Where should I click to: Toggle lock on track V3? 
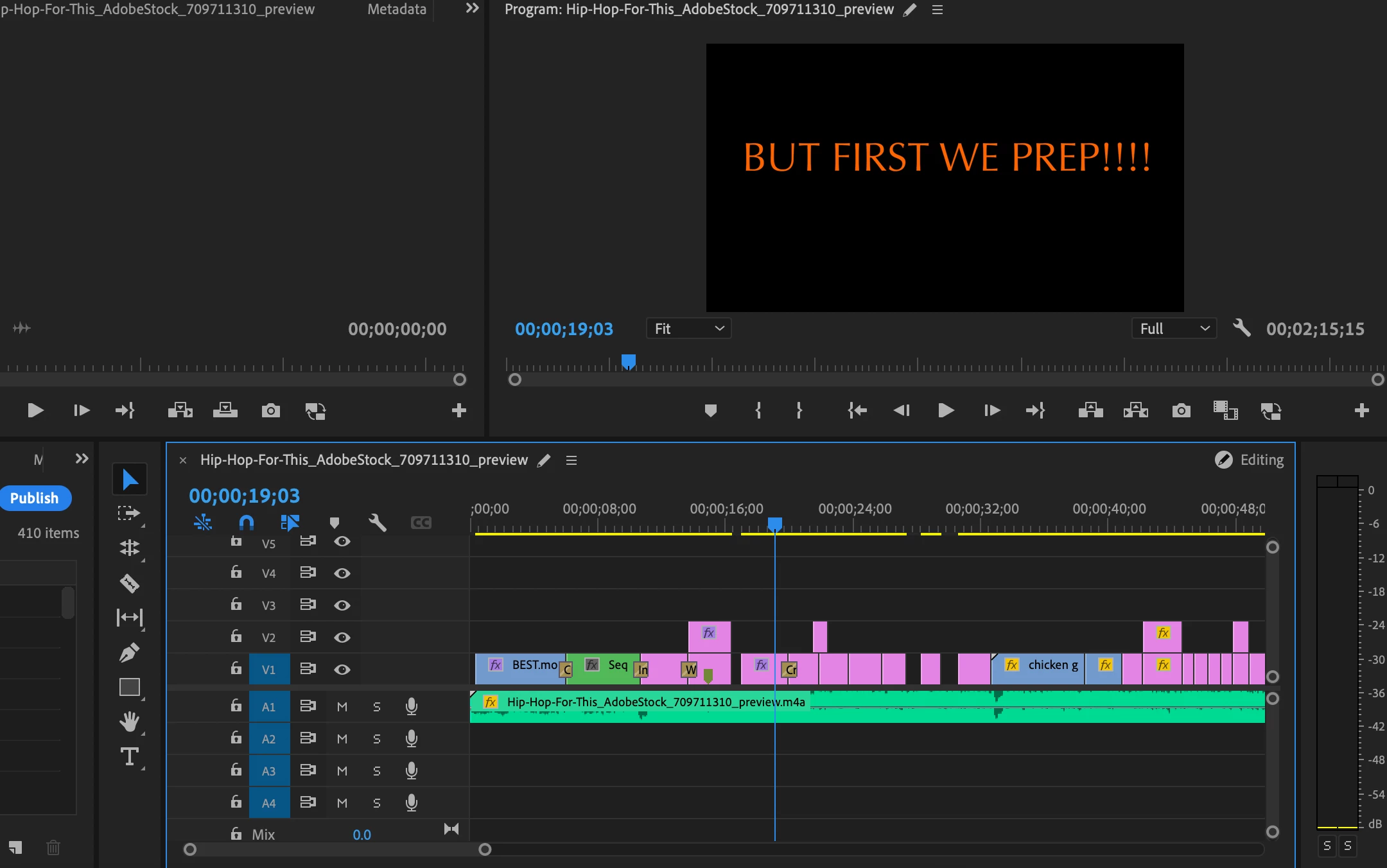pyautogui.click(x=236, y=604)
